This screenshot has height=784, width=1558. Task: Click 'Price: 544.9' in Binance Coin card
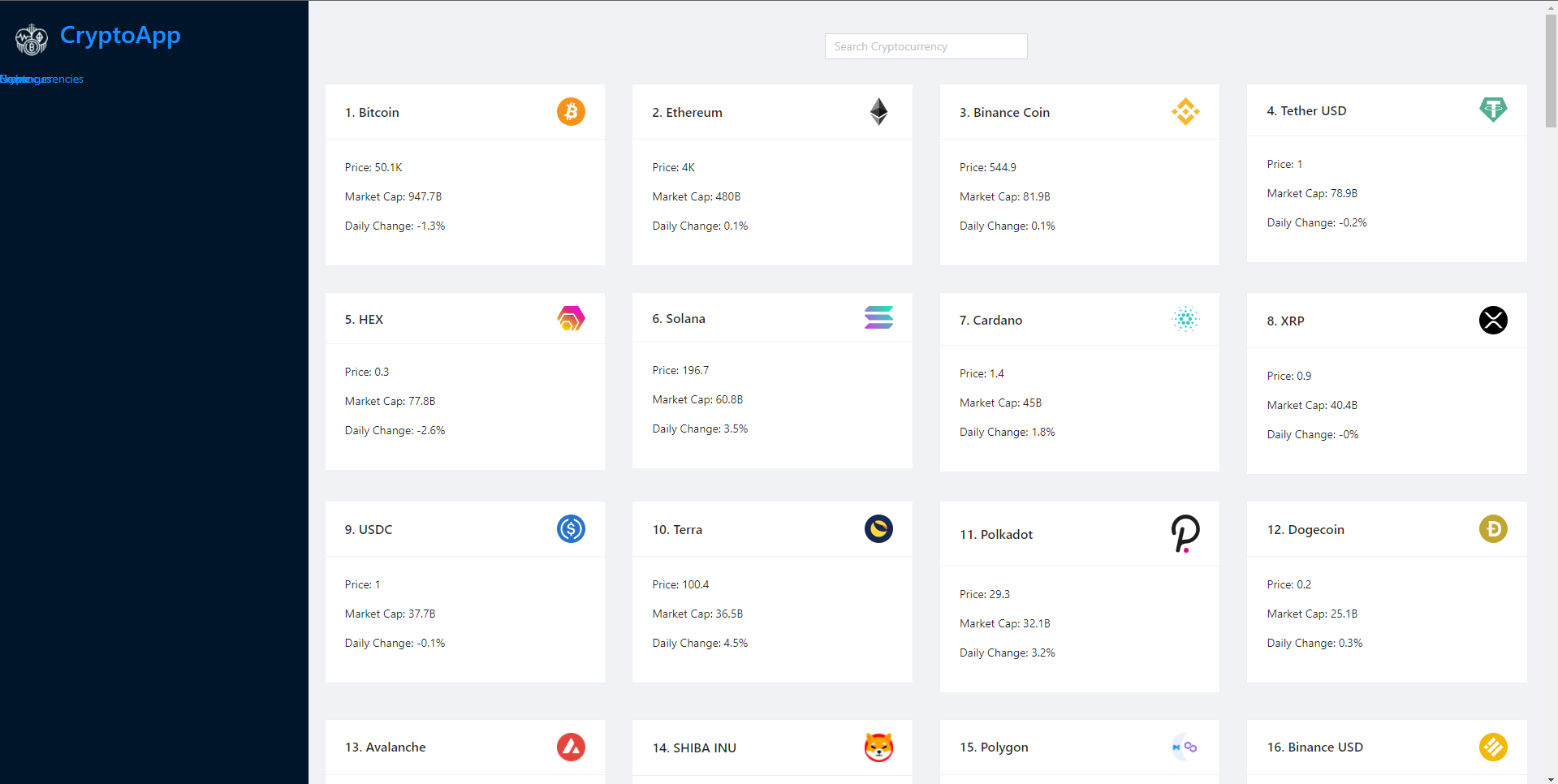(987, 167)
